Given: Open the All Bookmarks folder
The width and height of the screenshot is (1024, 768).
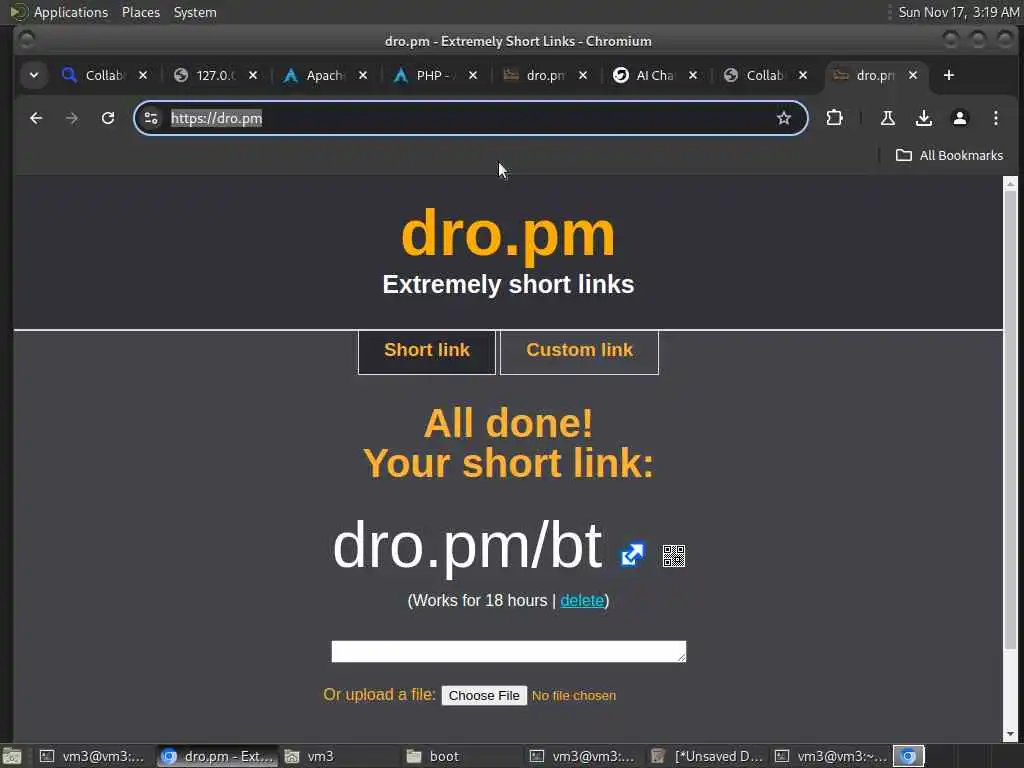Looking at the screenshot, I should (949, 155).
